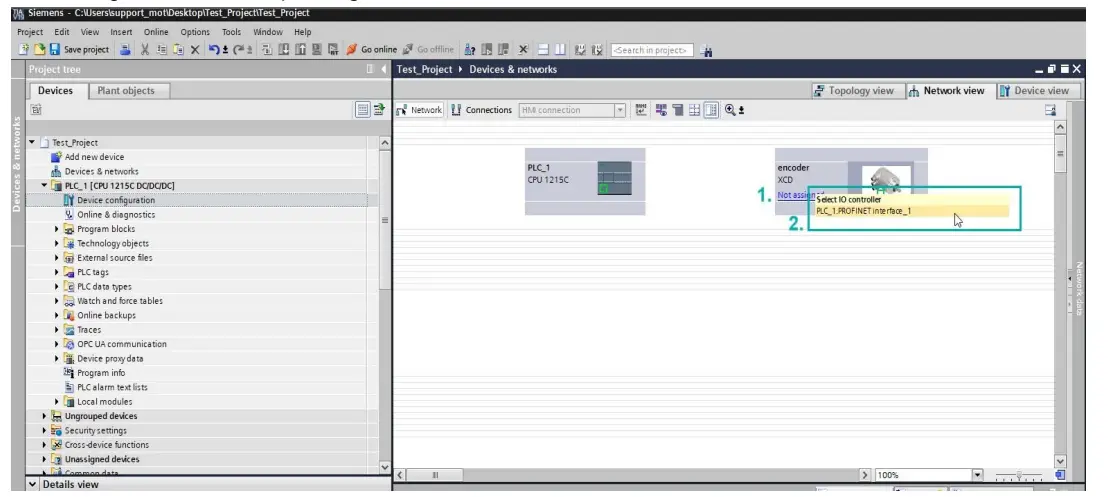Click the Split editor horizontally icon
Screen dimensions: 1108x497
(x=543, y=49)
